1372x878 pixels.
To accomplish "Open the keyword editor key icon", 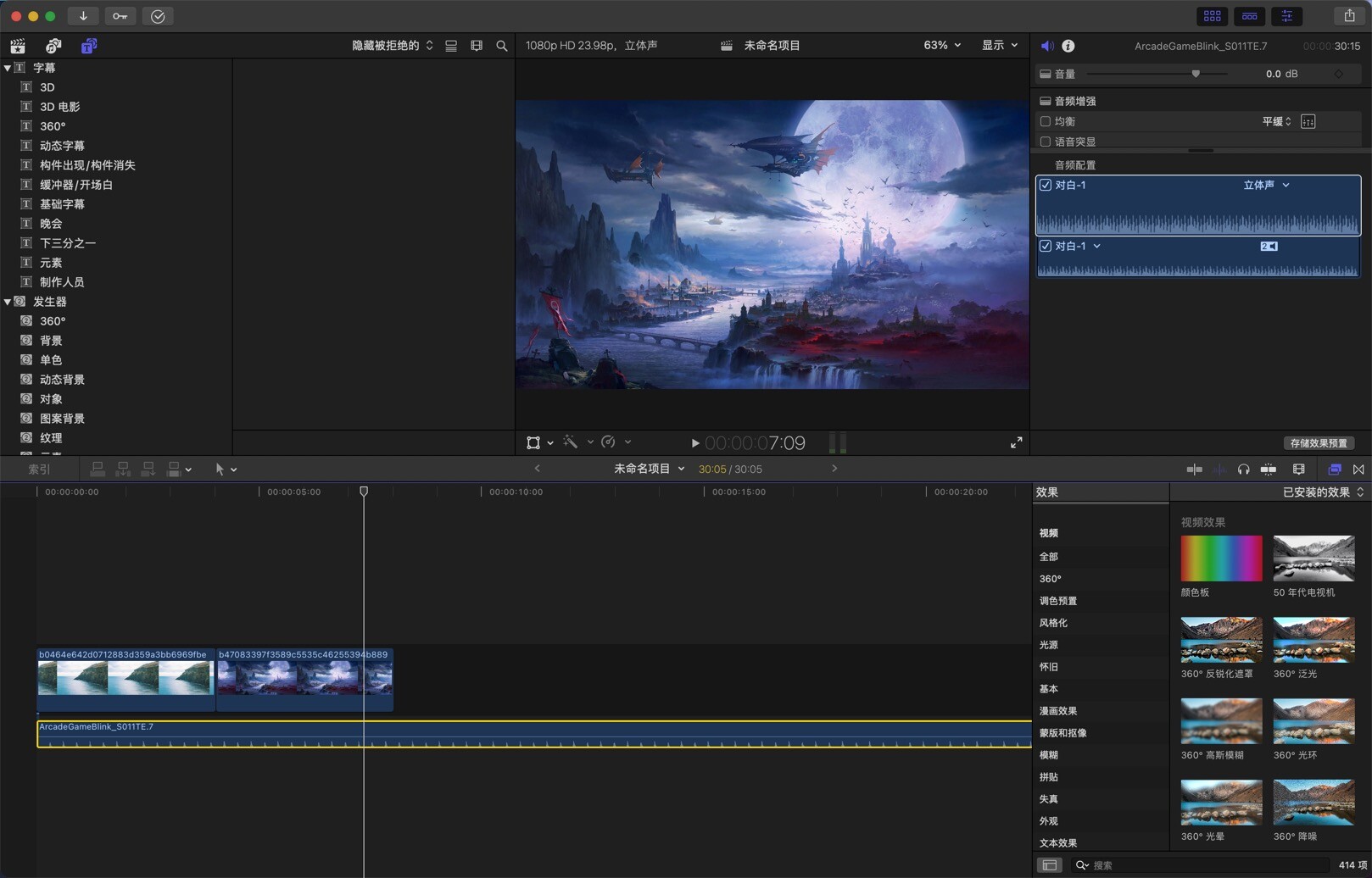I will [120, 16].
